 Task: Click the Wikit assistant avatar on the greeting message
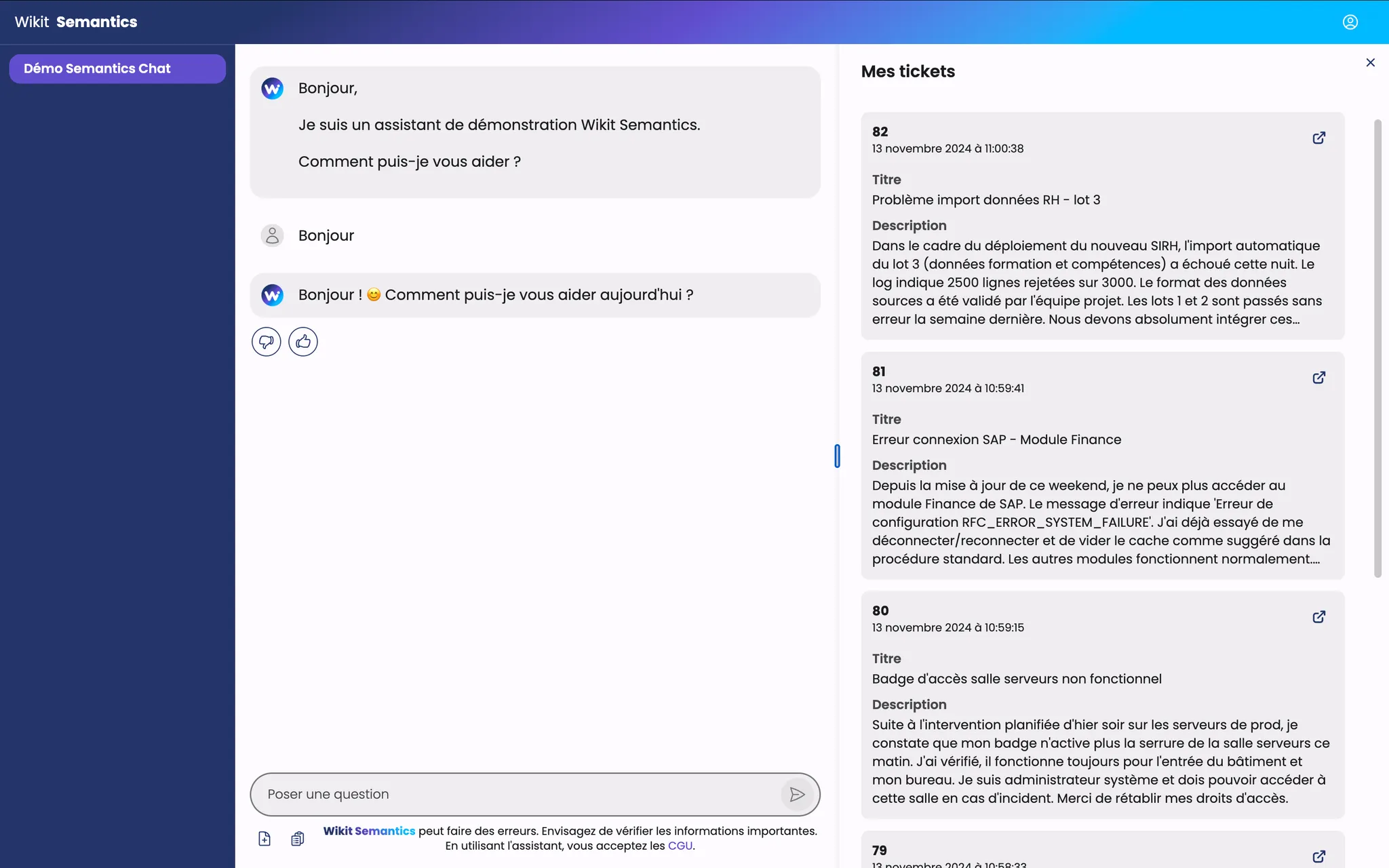click(x=272, y=87)
